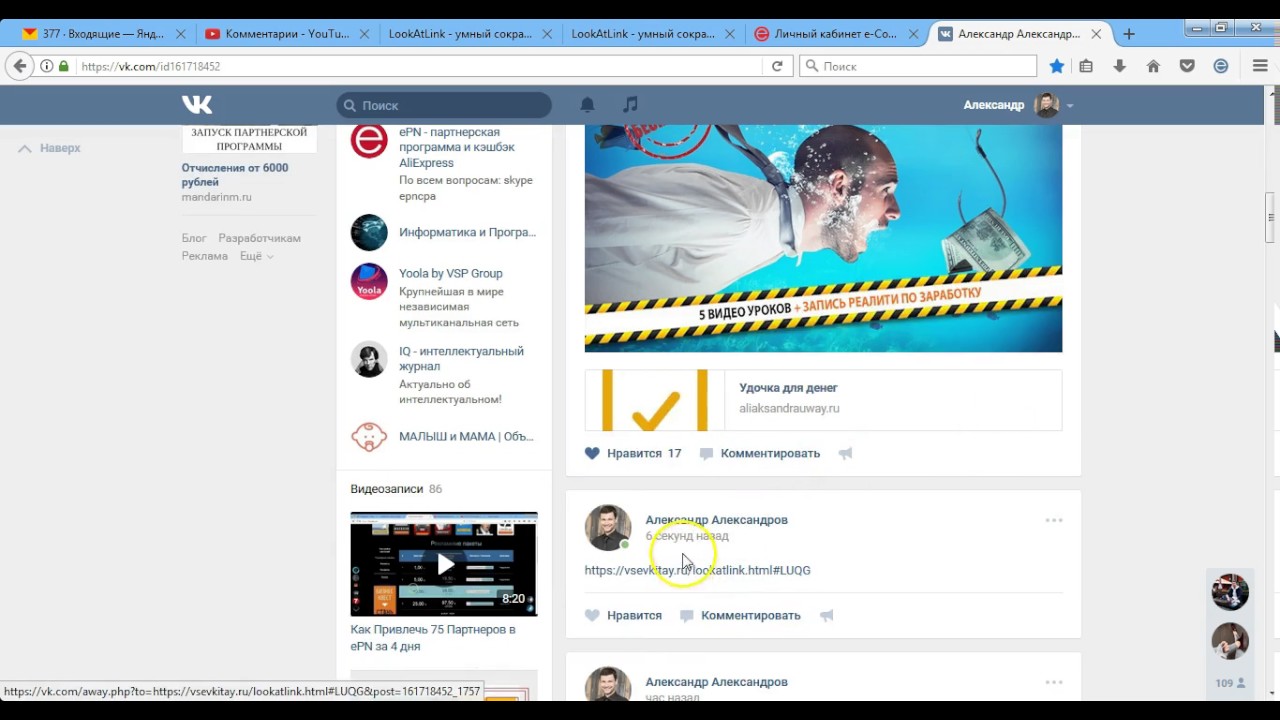
Task: Open the vsevkitay.ru lookatlink post link
Action: pos(697,570)
